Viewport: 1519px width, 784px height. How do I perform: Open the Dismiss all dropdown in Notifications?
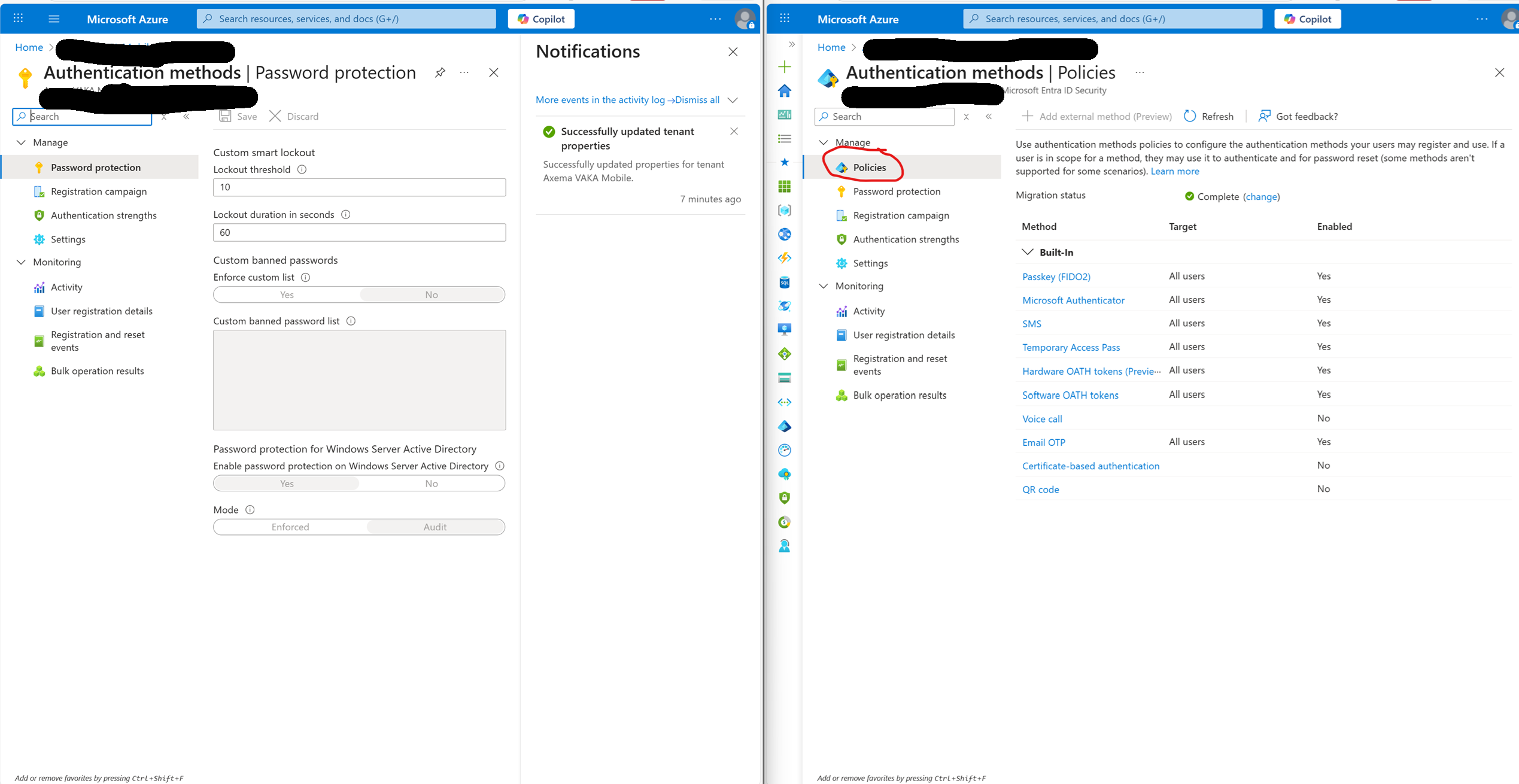(x=734, y=100)
